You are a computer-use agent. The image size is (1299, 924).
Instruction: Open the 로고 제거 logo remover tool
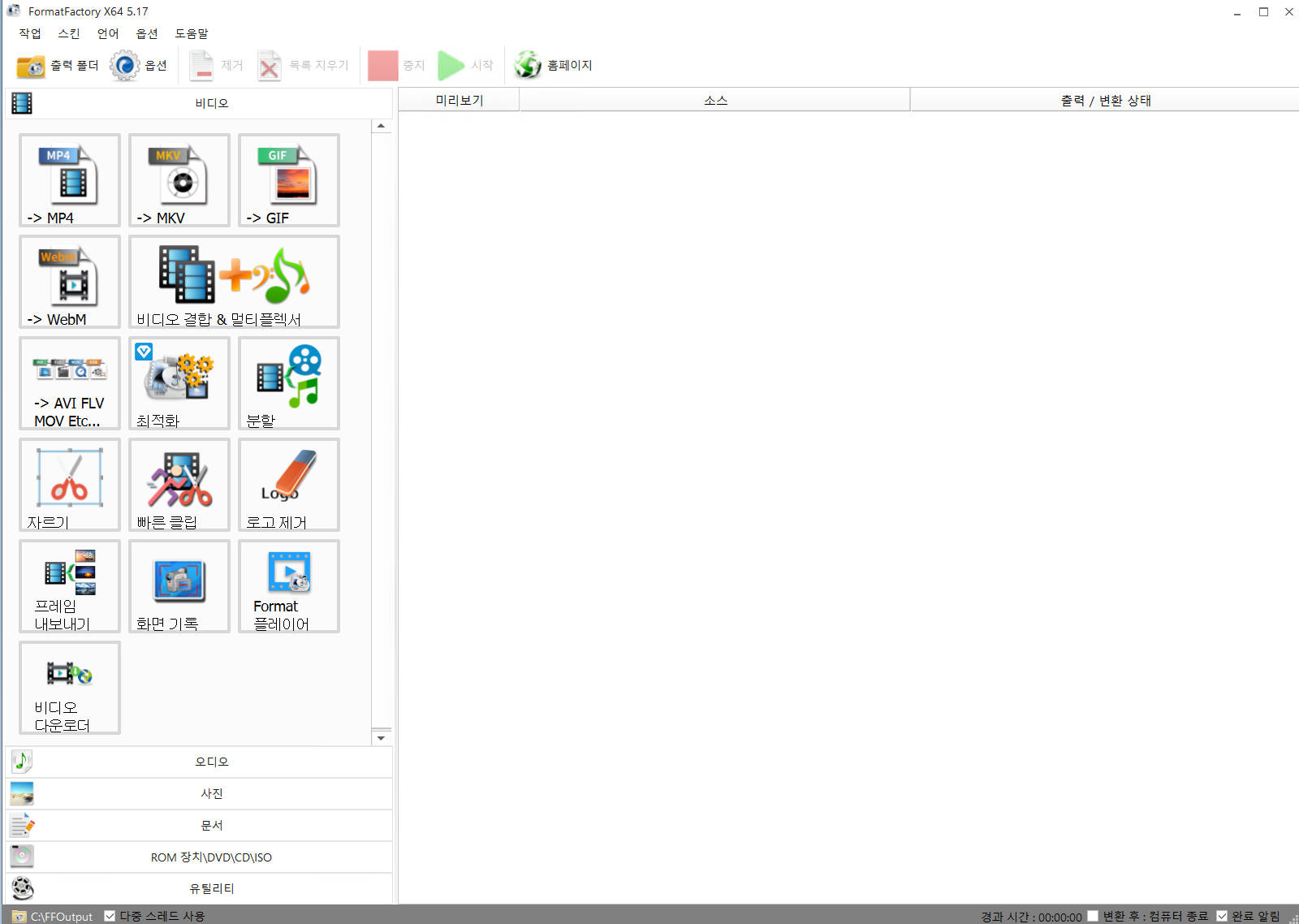(289, 485)
